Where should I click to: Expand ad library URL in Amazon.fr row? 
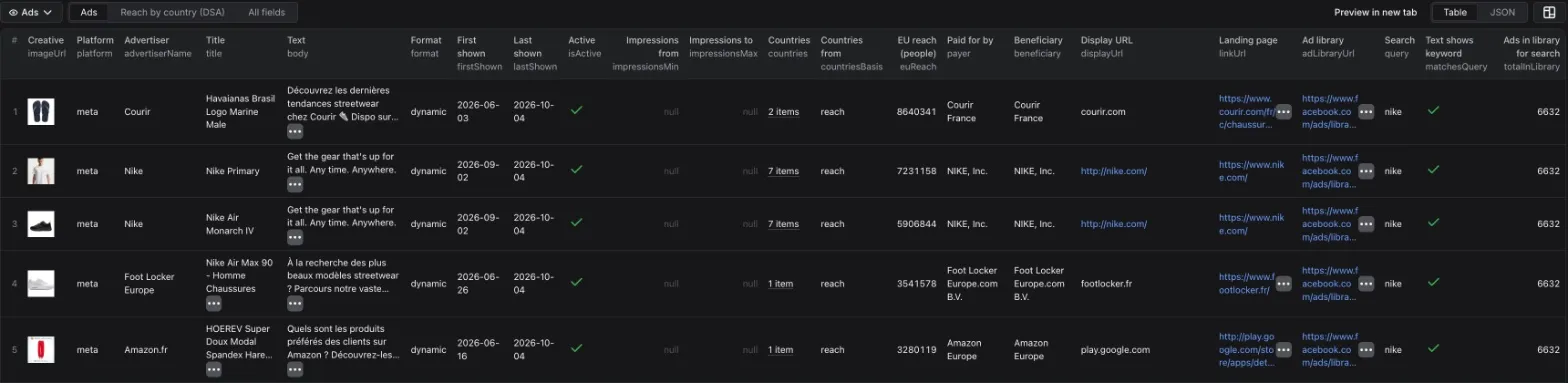(x=1366, y=350)
